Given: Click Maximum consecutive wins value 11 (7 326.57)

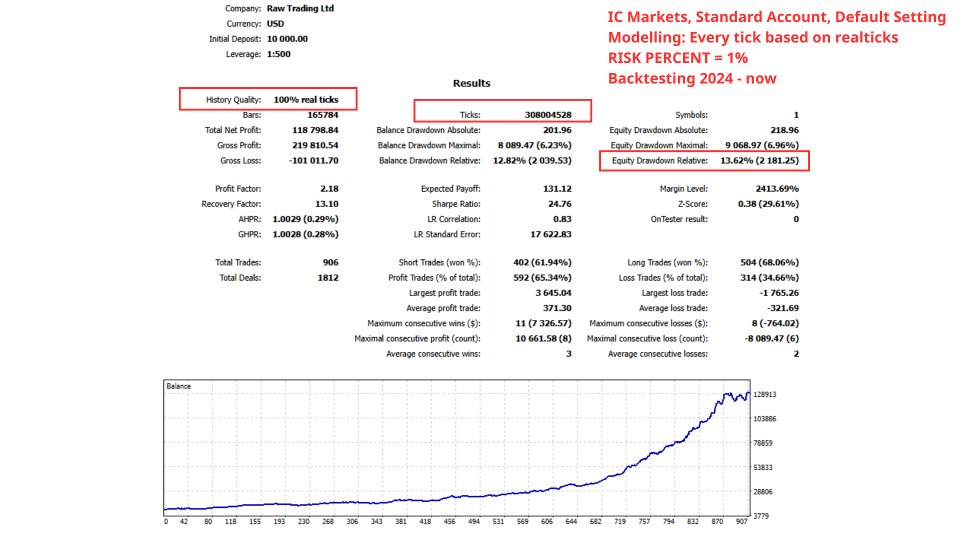Looking at the screenshot, I should point(544,324).
